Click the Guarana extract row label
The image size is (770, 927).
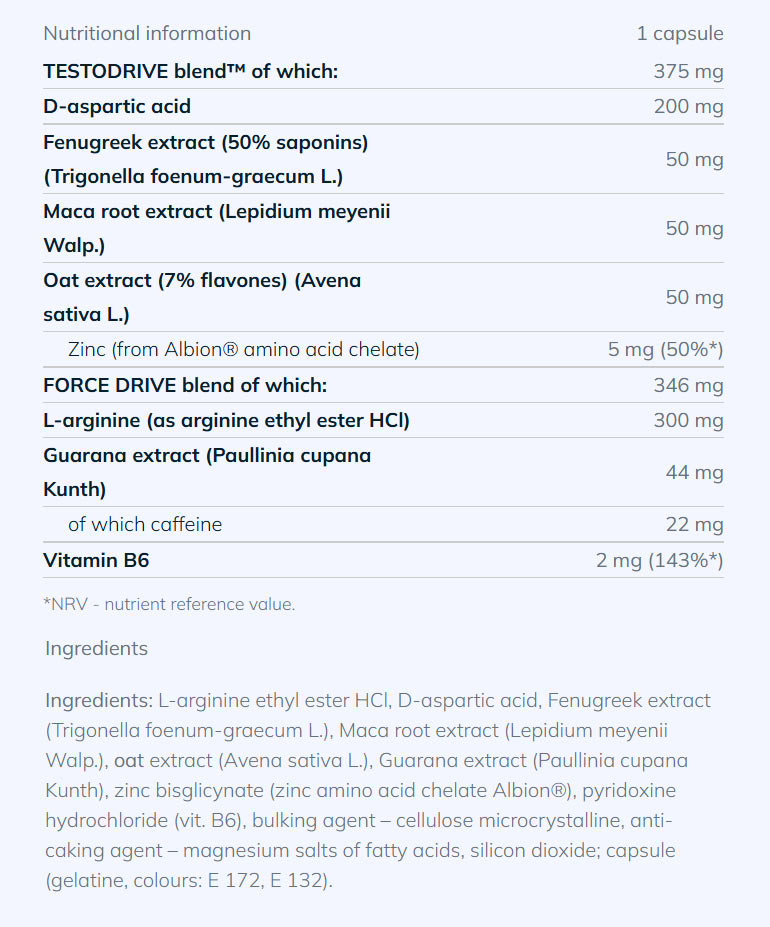point(207,472)
